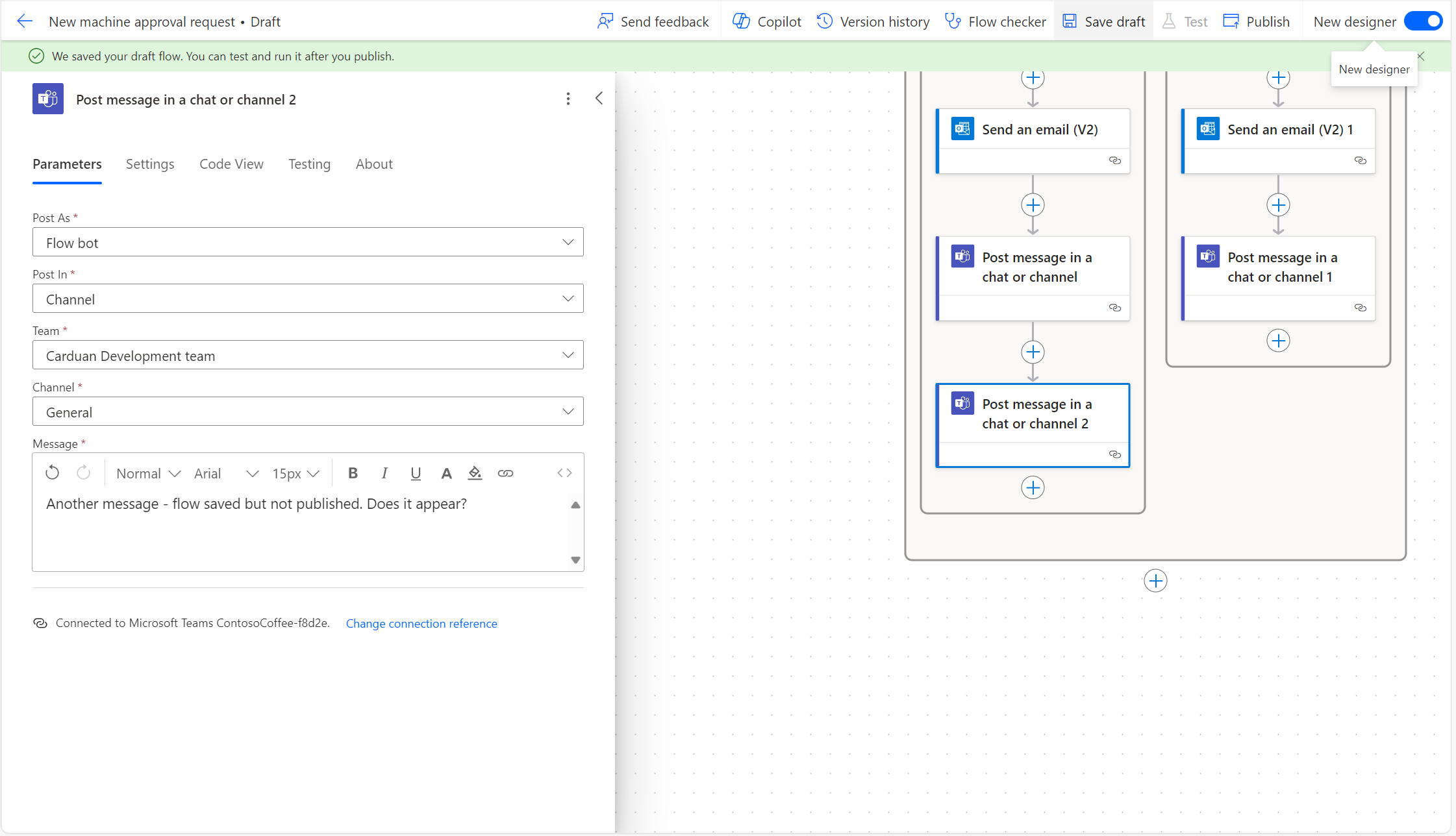
Task: Add action above Send an email (V2)
Action: tap(1033, 78)
